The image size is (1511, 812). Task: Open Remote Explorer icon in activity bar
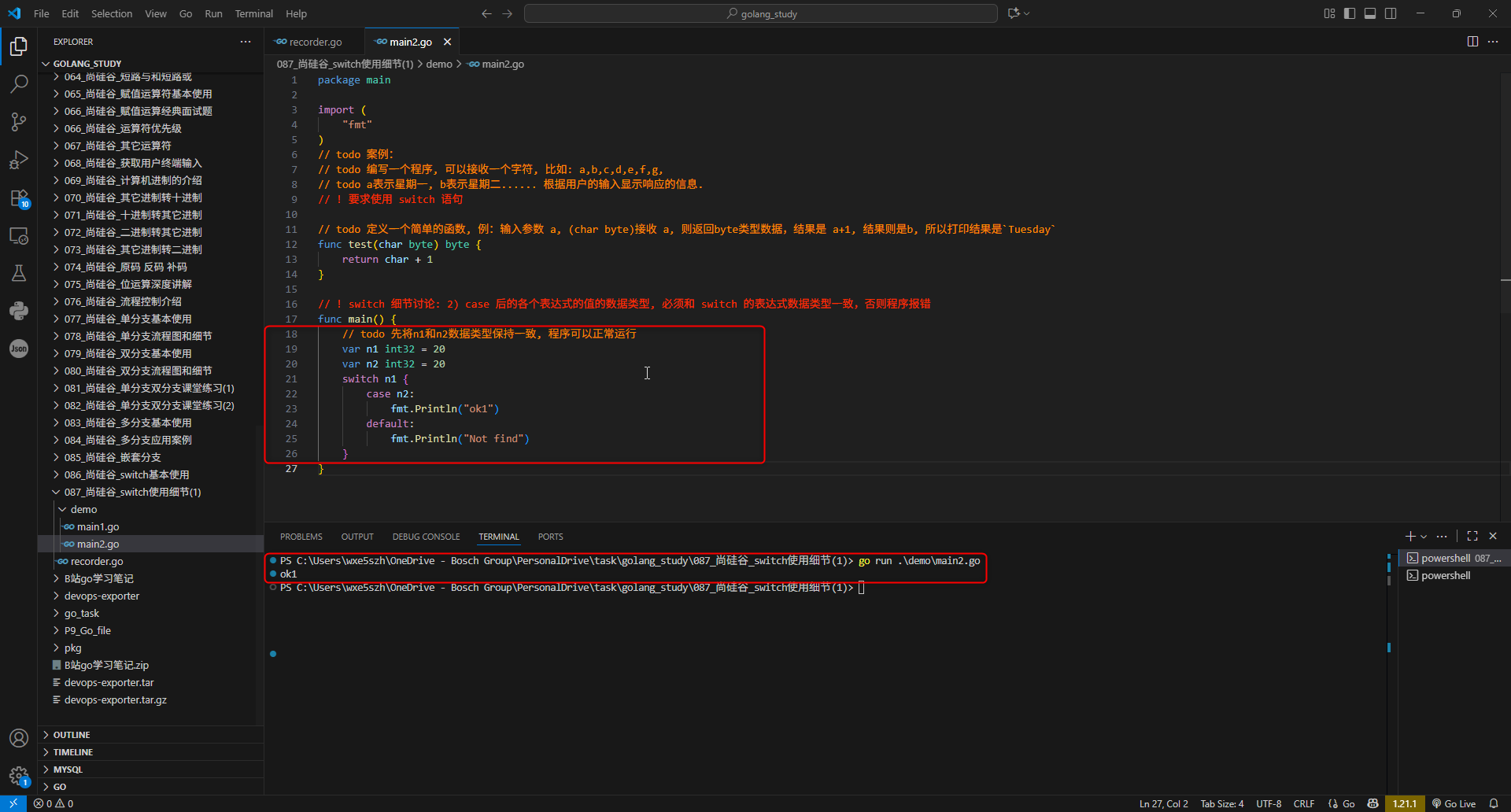coord(19,235)
